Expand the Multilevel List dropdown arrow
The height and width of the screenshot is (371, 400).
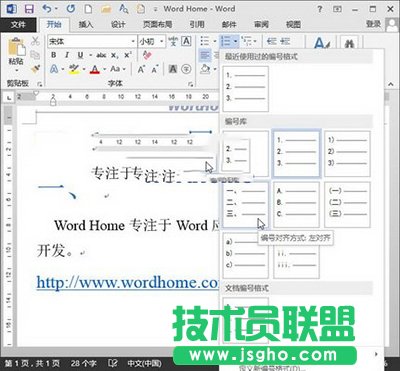pos(255,41)
